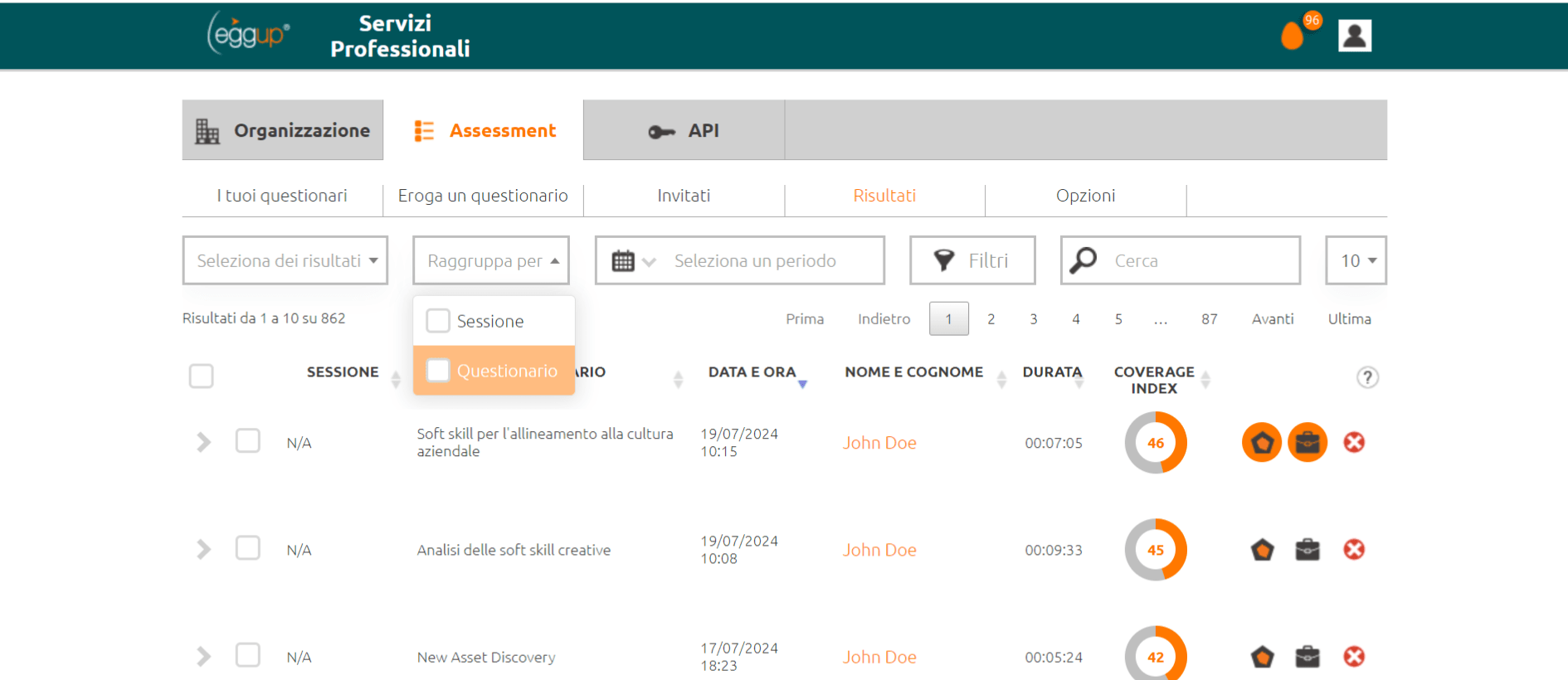Expand the Analisi delle soft skill creative row
The height and width of the screenshot is (680, 1568).
click(203, 549)
